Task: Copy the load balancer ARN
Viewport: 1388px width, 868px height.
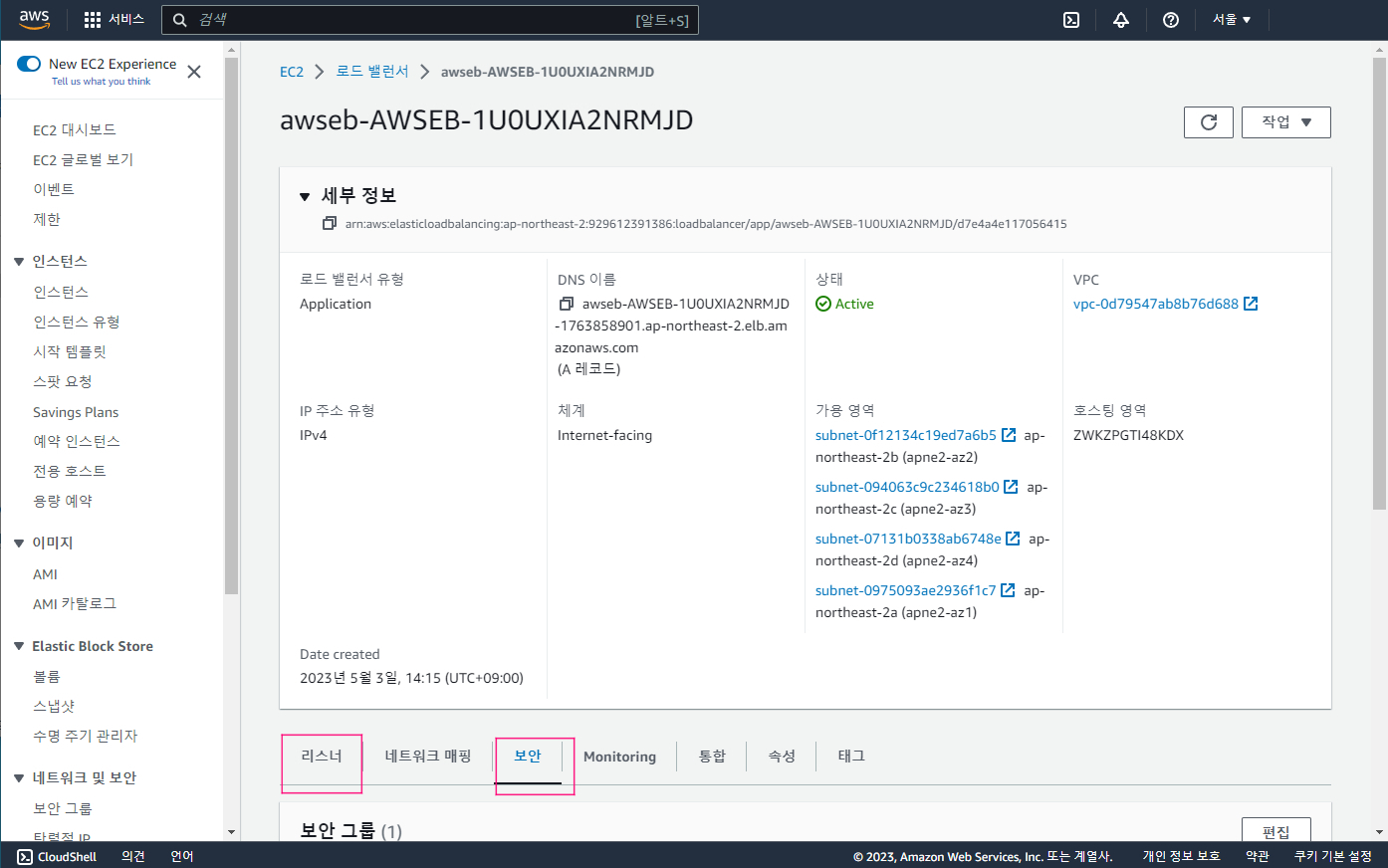Action: point(330,223)
